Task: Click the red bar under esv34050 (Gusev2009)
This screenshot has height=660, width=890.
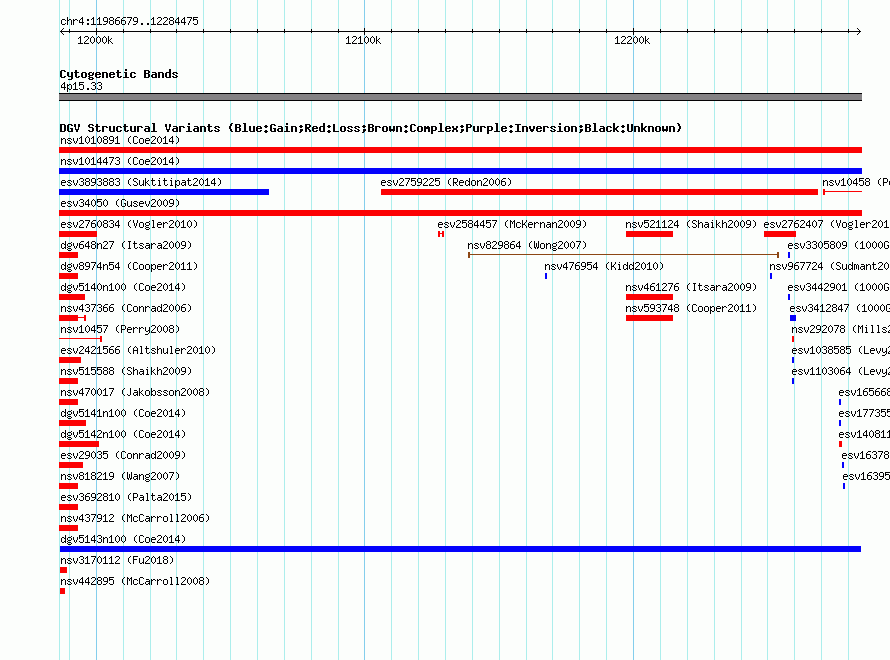Action: (460, 213)
